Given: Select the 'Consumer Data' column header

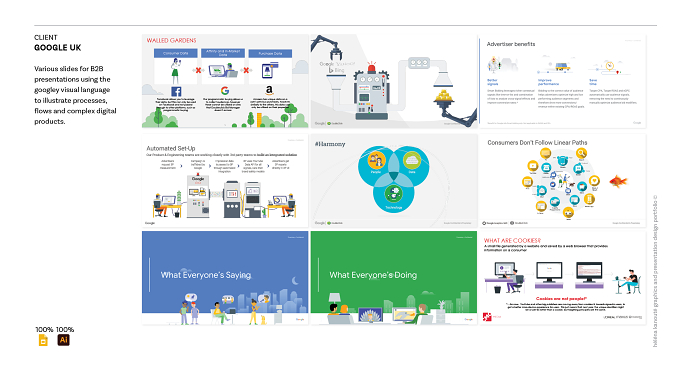Looking at the screenshot, I should point(176,53).
